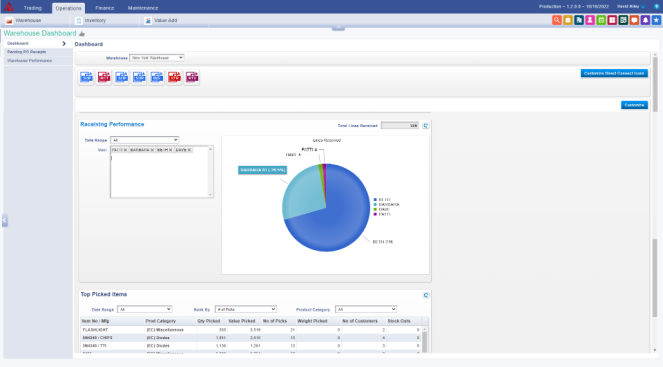Click the BARBARA legend color swatch
This screenshot has width=663, height=367.
point(375,205)
